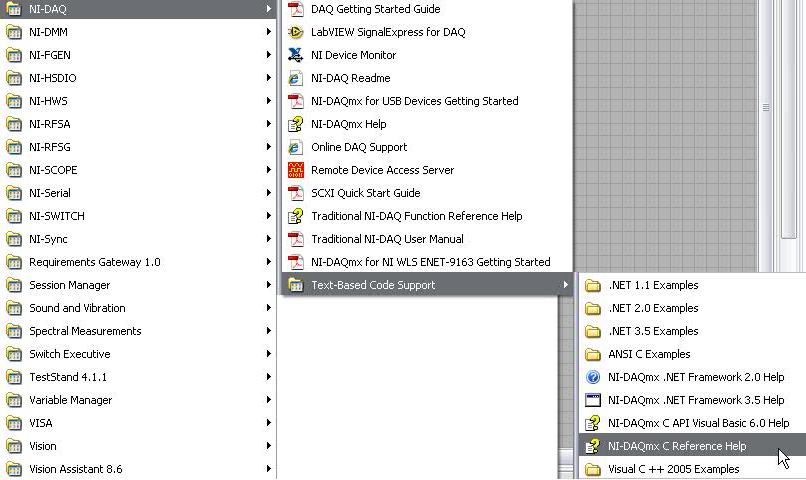
Task: Click the .NET 2.0 Examples folder icon
Action: [x=593, y=308]
